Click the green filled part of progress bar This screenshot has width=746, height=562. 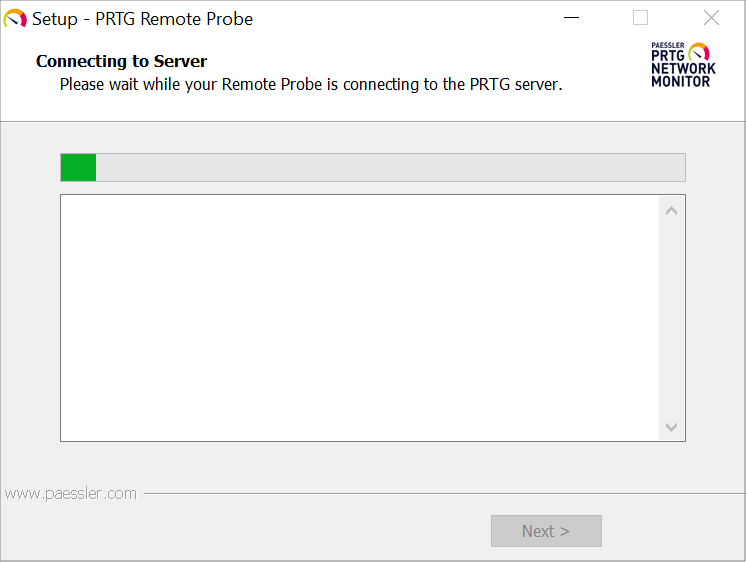(x=78, y=167)
